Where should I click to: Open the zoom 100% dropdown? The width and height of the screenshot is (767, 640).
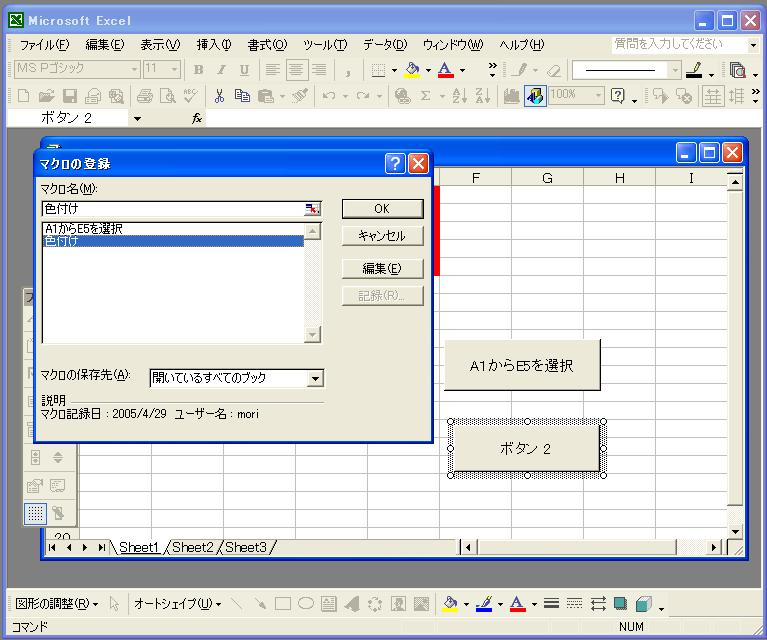pos(598,95)
